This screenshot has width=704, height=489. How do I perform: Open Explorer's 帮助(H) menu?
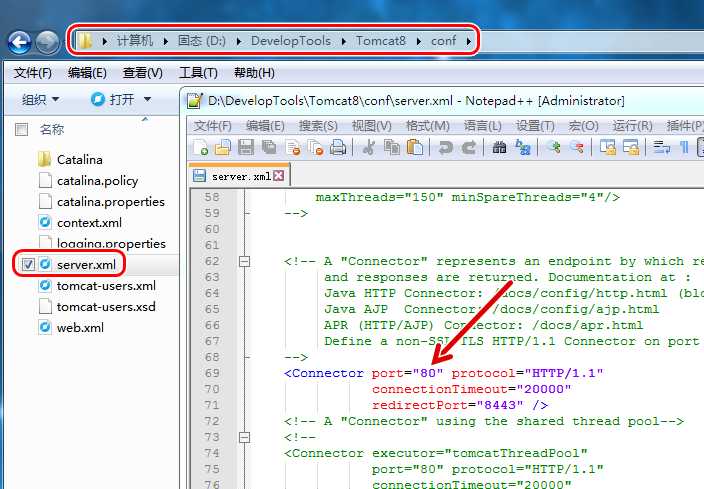254,73
